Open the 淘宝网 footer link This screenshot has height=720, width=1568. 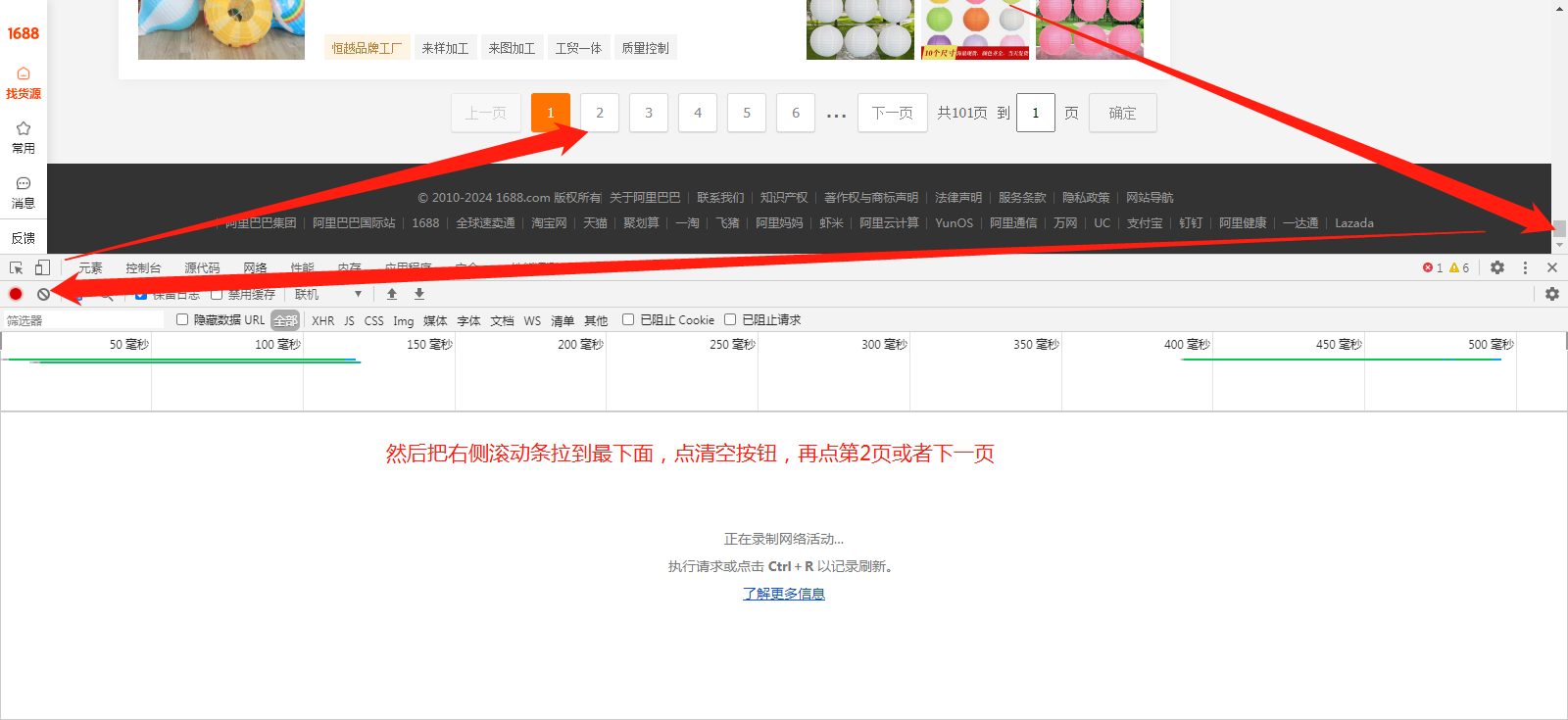point(549,222)
